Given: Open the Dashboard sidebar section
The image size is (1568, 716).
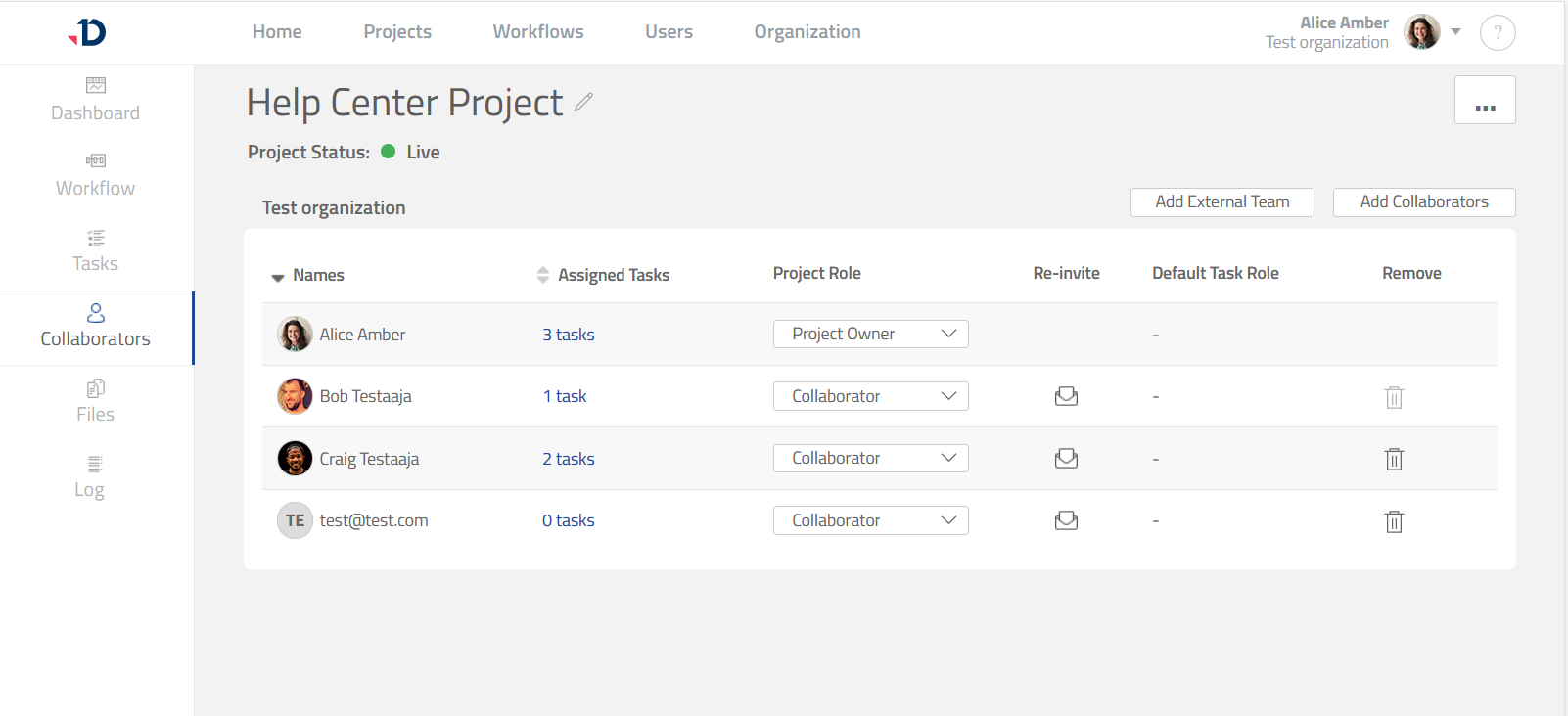Looking at the screenshot, I should pyautogui.click(x=96, y=100).
